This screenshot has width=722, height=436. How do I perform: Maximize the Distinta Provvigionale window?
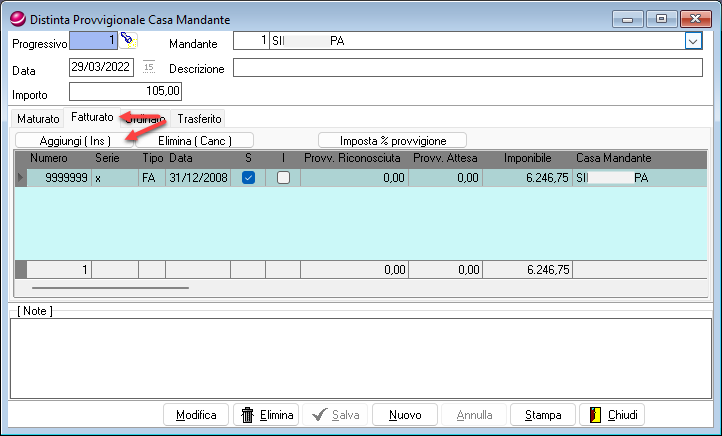(661, 19)
